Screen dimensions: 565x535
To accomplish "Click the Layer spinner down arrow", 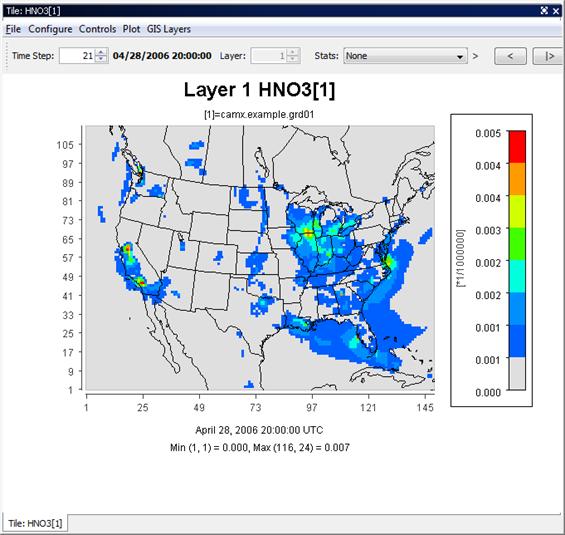I will pos(293,59).
